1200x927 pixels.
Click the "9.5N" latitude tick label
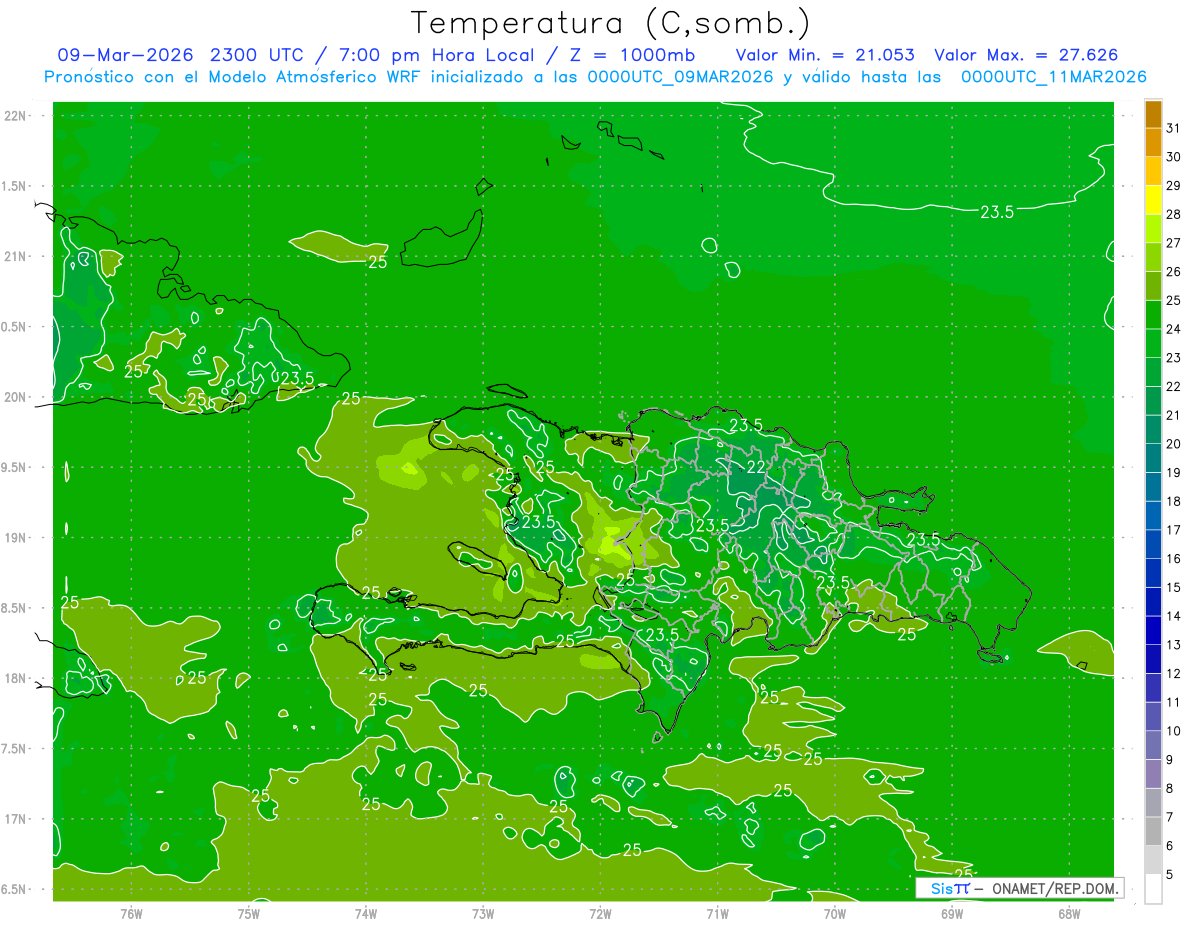(x=16, y=467)
